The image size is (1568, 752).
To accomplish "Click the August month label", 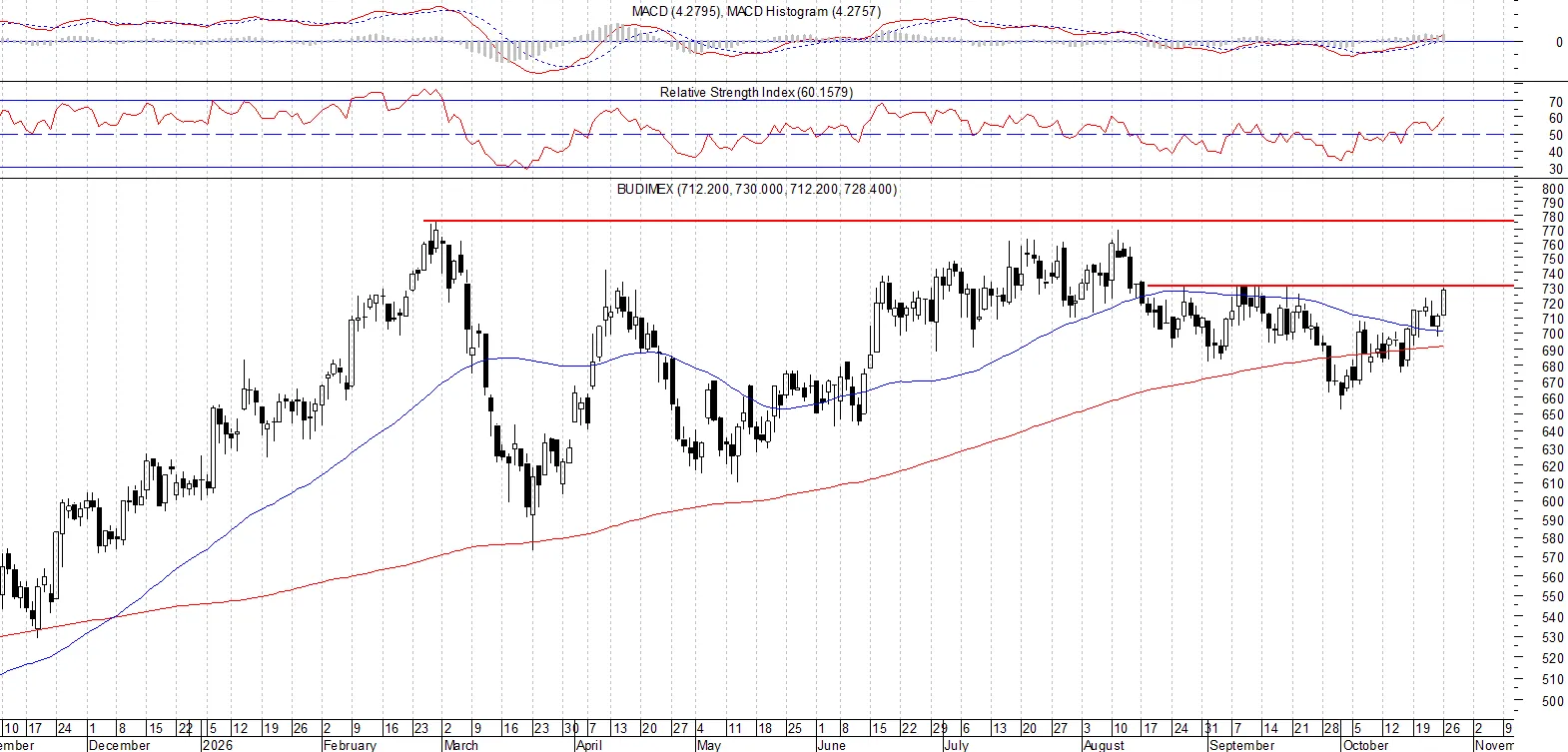I will pyautogui.click(x=1104, y=745).
